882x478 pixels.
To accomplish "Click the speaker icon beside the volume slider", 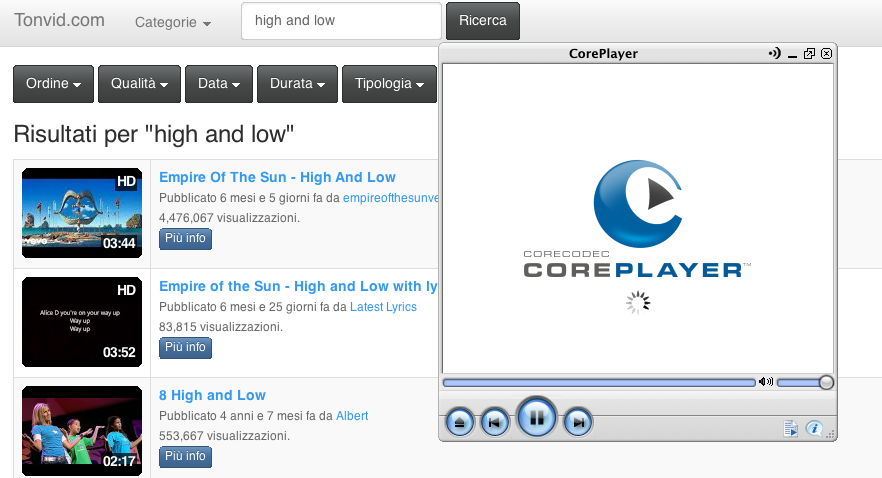I will [x=766, y=382].
